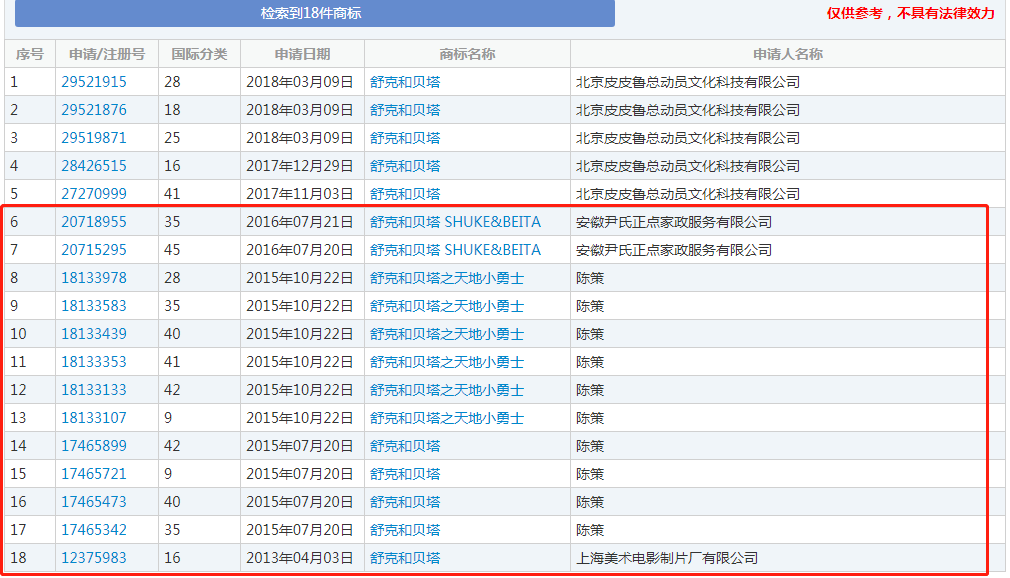Open application number 17465473
The image size is (1010, 578).
tap(94, 502)
